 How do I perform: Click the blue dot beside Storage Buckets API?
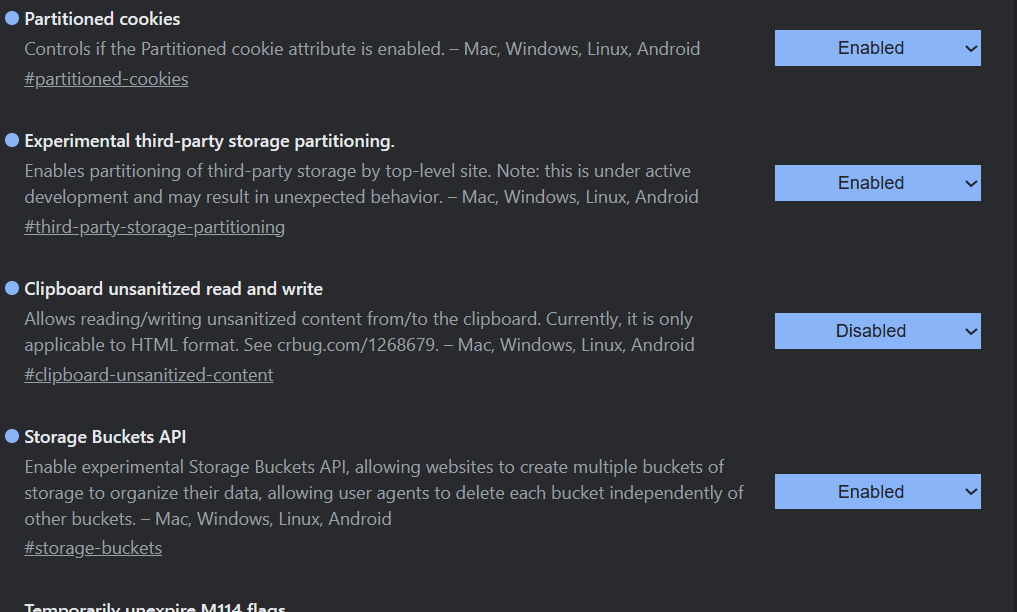(x=12, y=436)
